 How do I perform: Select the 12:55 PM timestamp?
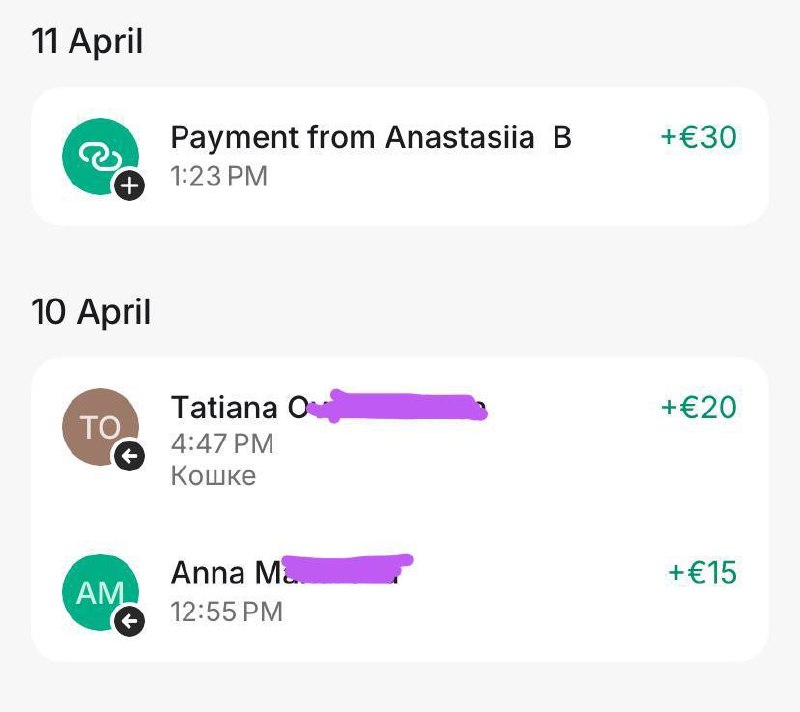tap(227, 610)
